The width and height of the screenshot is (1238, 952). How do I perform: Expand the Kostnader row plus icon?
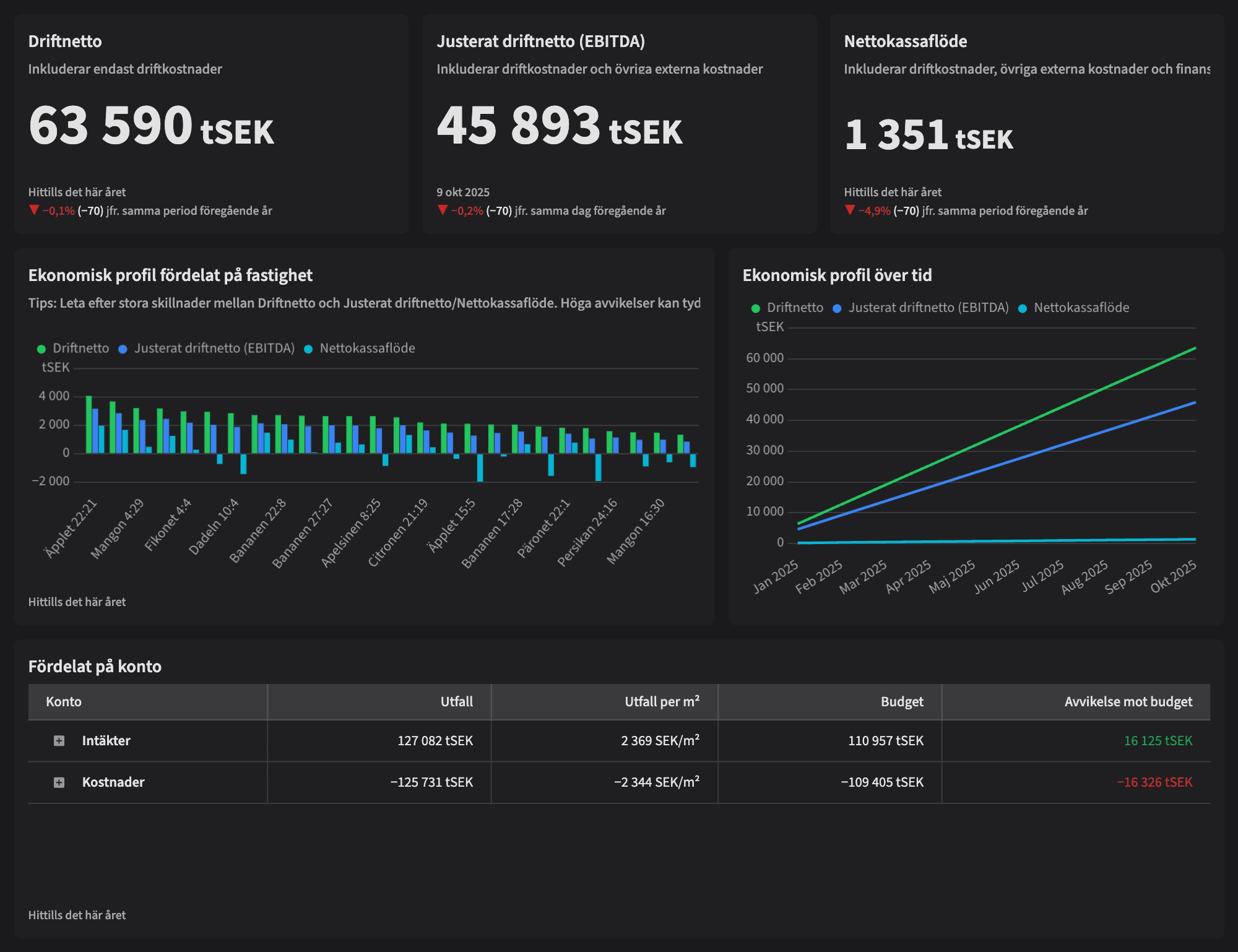tap(59, 782)
